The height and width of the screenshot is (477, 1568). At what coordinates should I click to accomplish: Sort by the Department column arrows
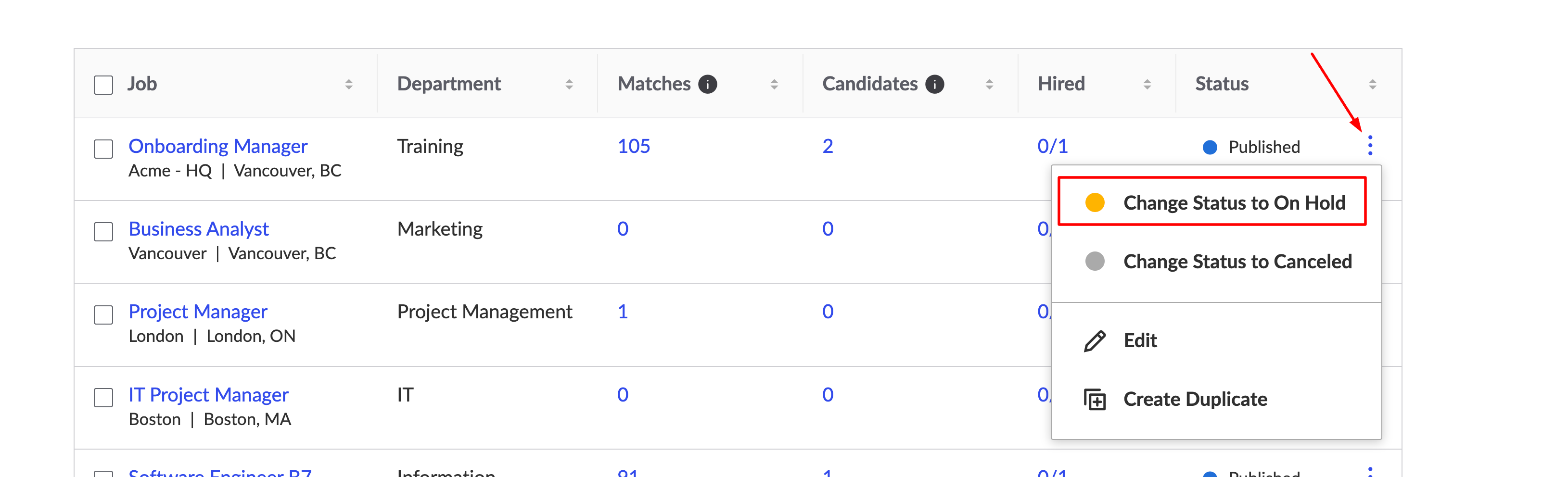coord(569,85)
